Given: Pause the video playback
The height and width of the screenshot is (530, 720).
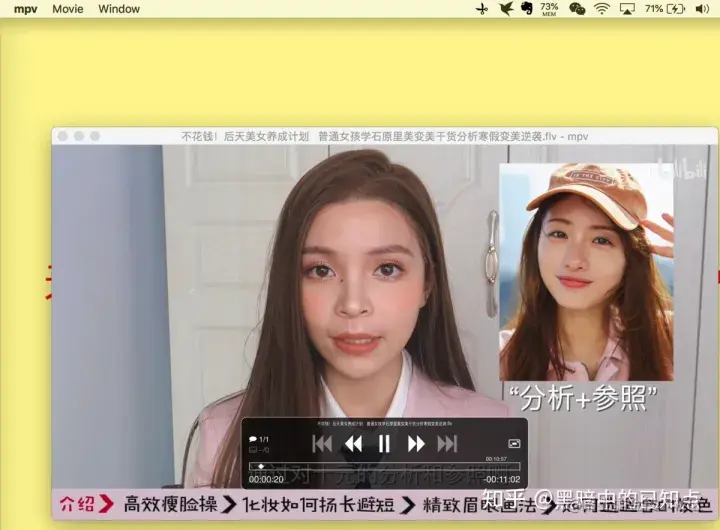Looking at the screenshot, I should click(x=384, y=444).
